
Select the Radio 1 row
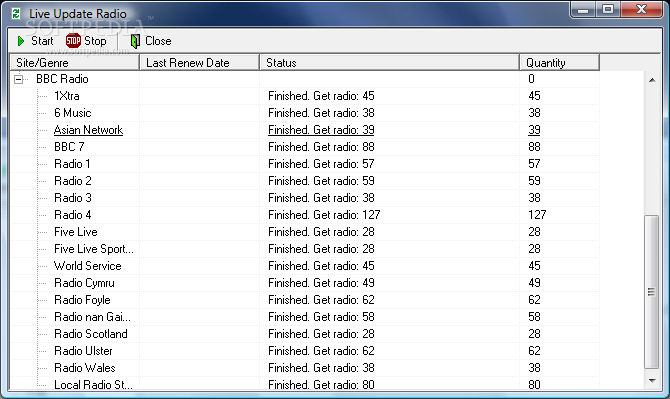(305, 164)
